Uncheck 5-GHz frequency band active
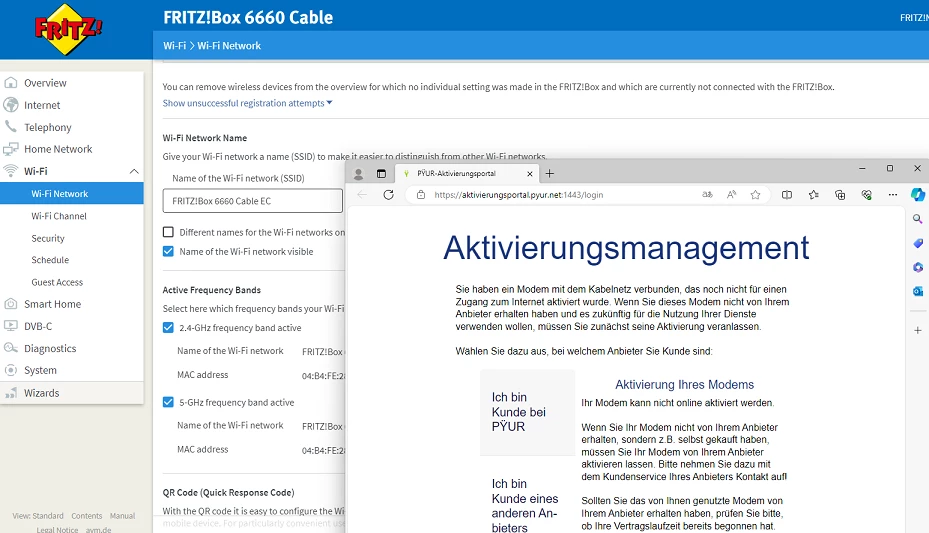929x533 pixels. (x=168, y=402)
